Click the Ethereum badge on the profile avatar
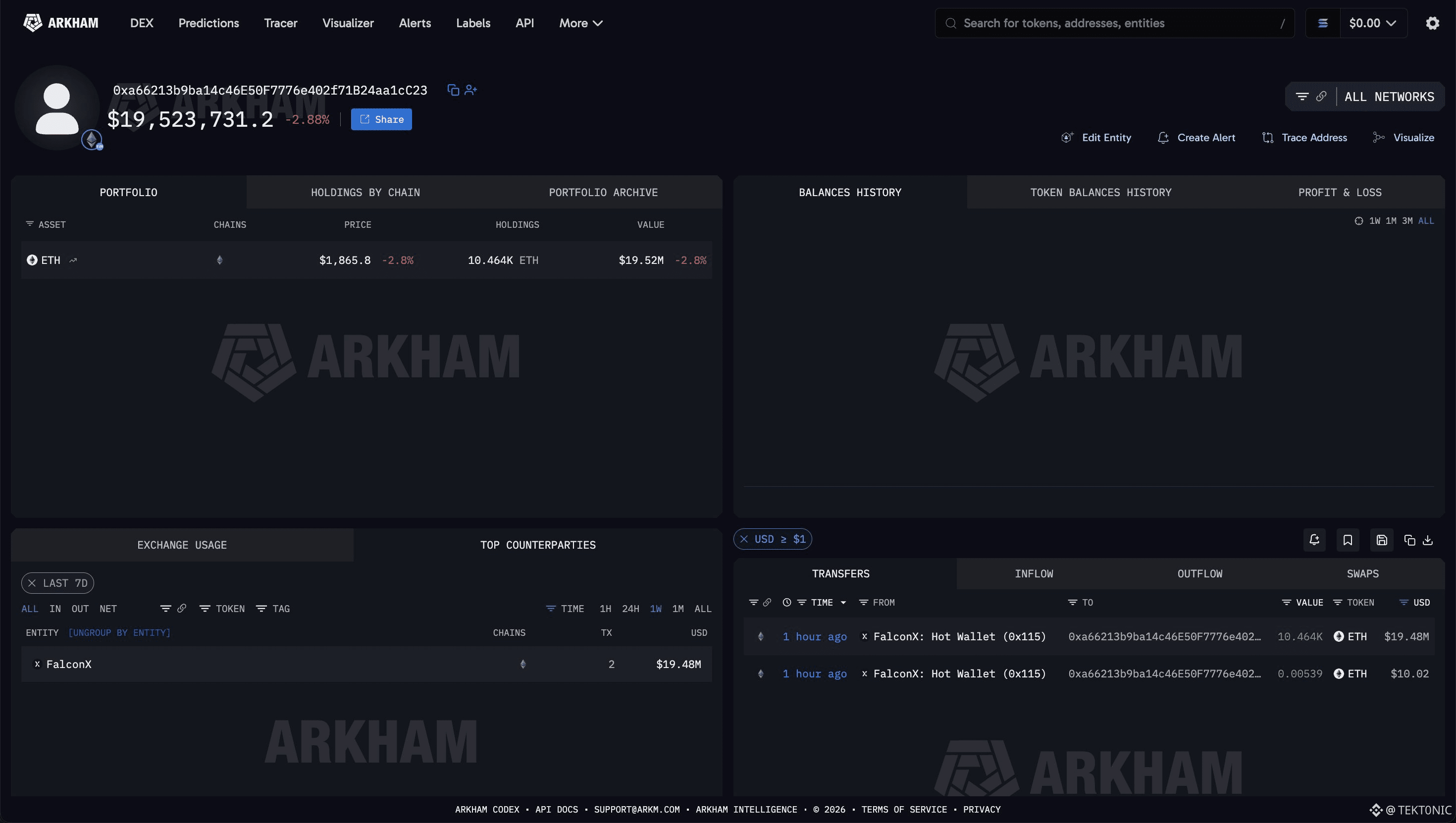 [92, 140]
